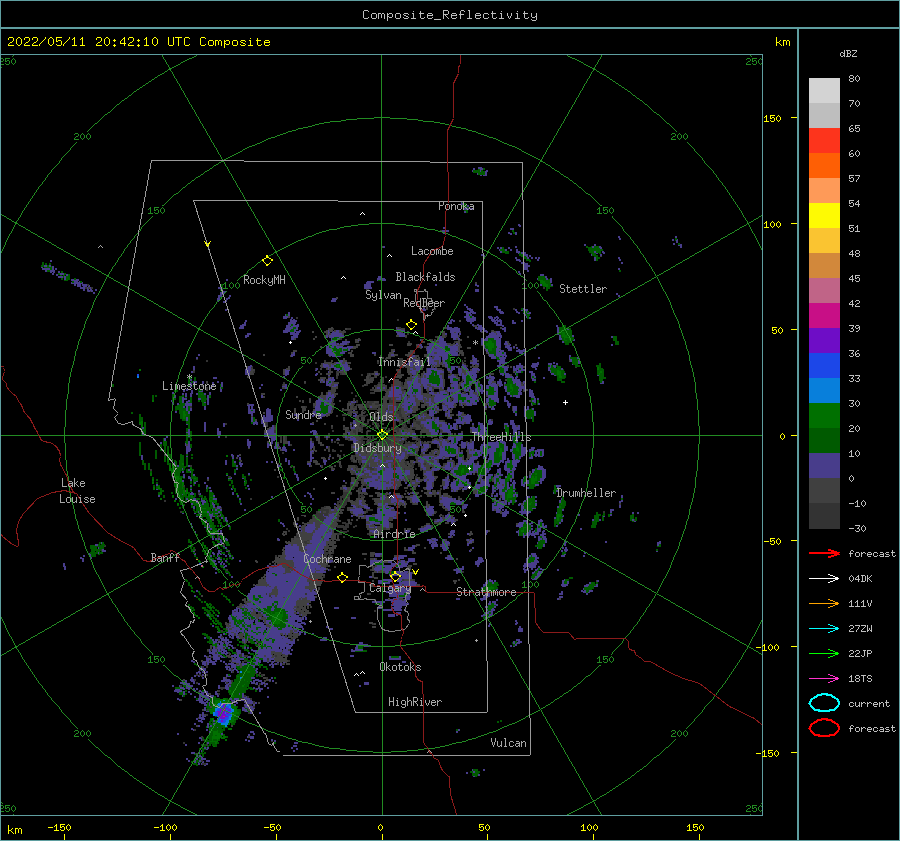Click the Airdrie label
The width and height of the screenshot is (900, 841).
[x=394, y=534]
